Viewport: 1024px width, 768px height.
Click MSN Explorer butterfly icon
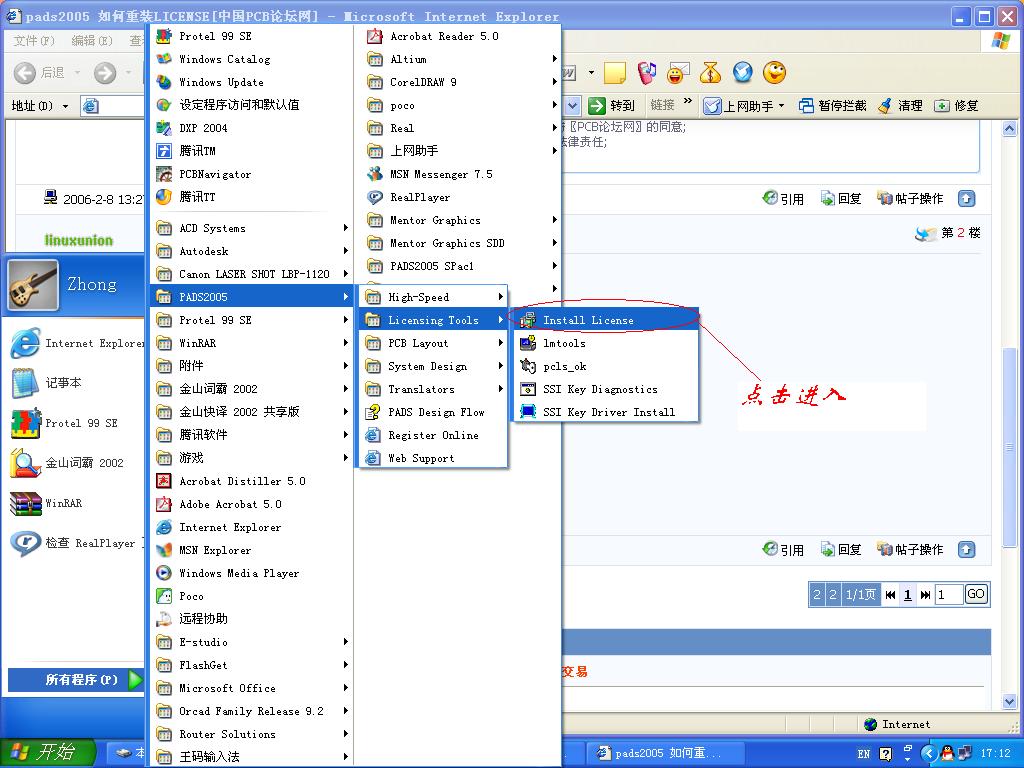pyautogui.click(x=164, y=551)
